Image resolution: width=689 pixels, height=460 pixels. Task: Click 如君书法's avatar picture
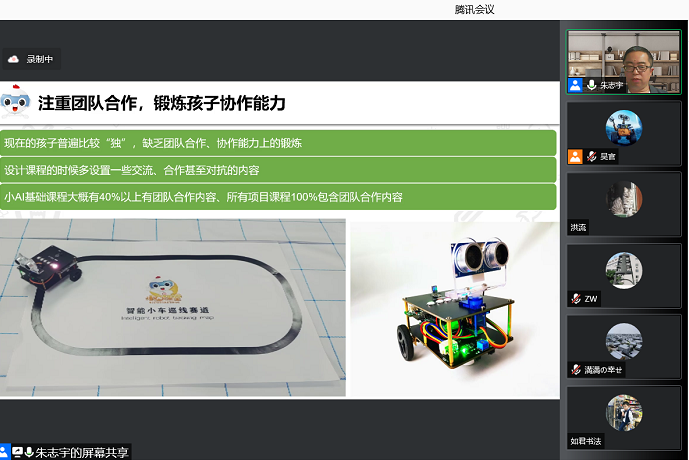pyautogui.click(x=624, y=413)
